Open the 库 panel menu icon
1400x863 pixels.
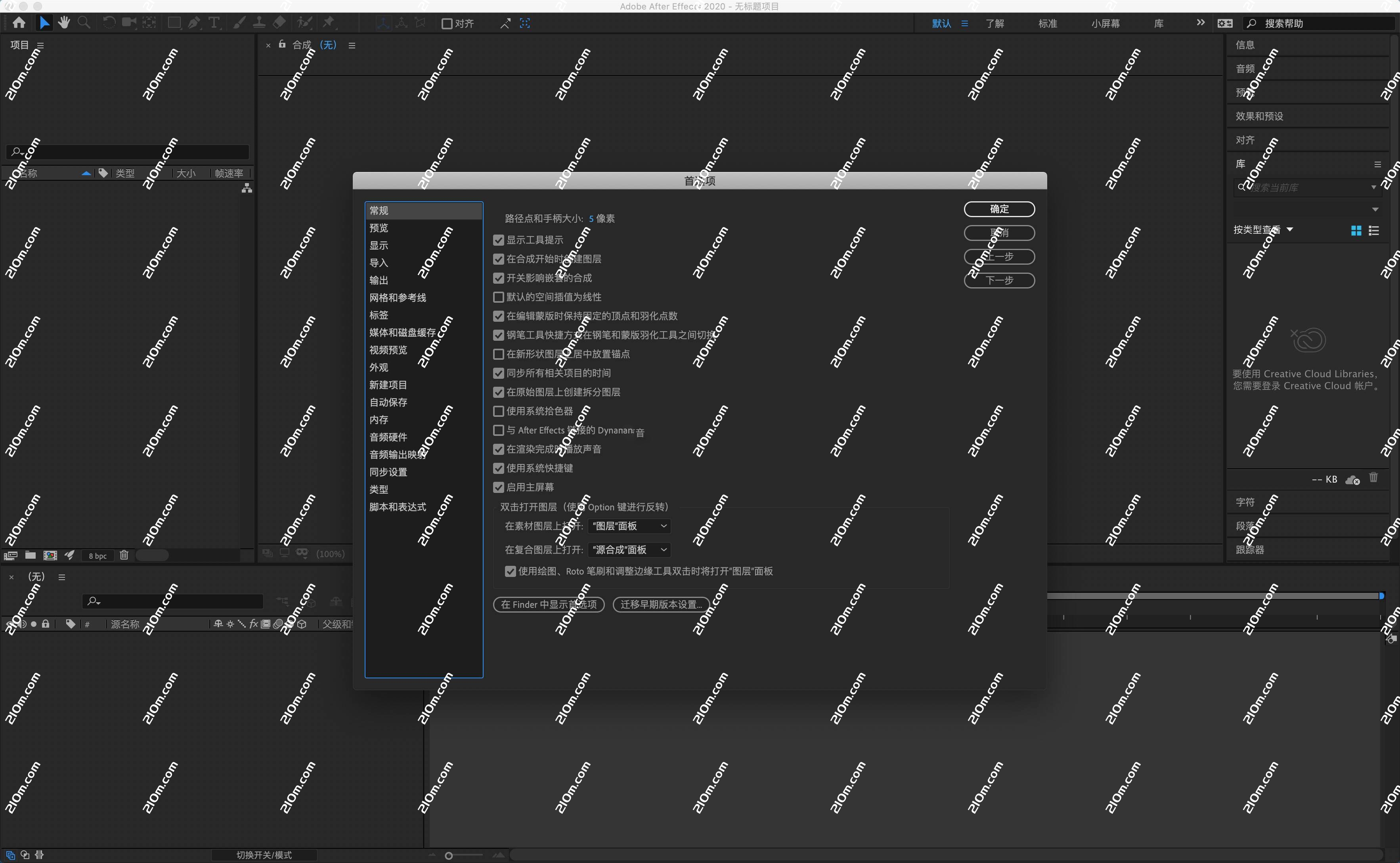pyautogui.click(x=1377, y=164)
